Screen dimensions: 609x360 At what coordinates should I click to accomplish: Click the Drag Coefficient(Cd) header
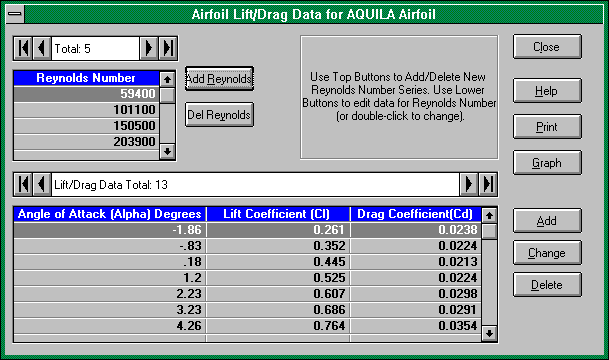416,214
